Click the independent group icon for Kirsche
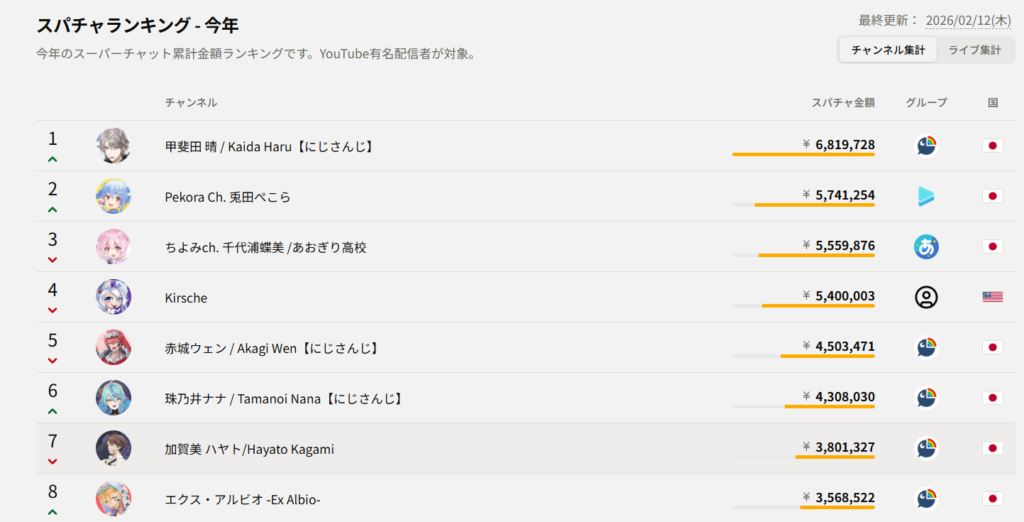 pos(926,297)
